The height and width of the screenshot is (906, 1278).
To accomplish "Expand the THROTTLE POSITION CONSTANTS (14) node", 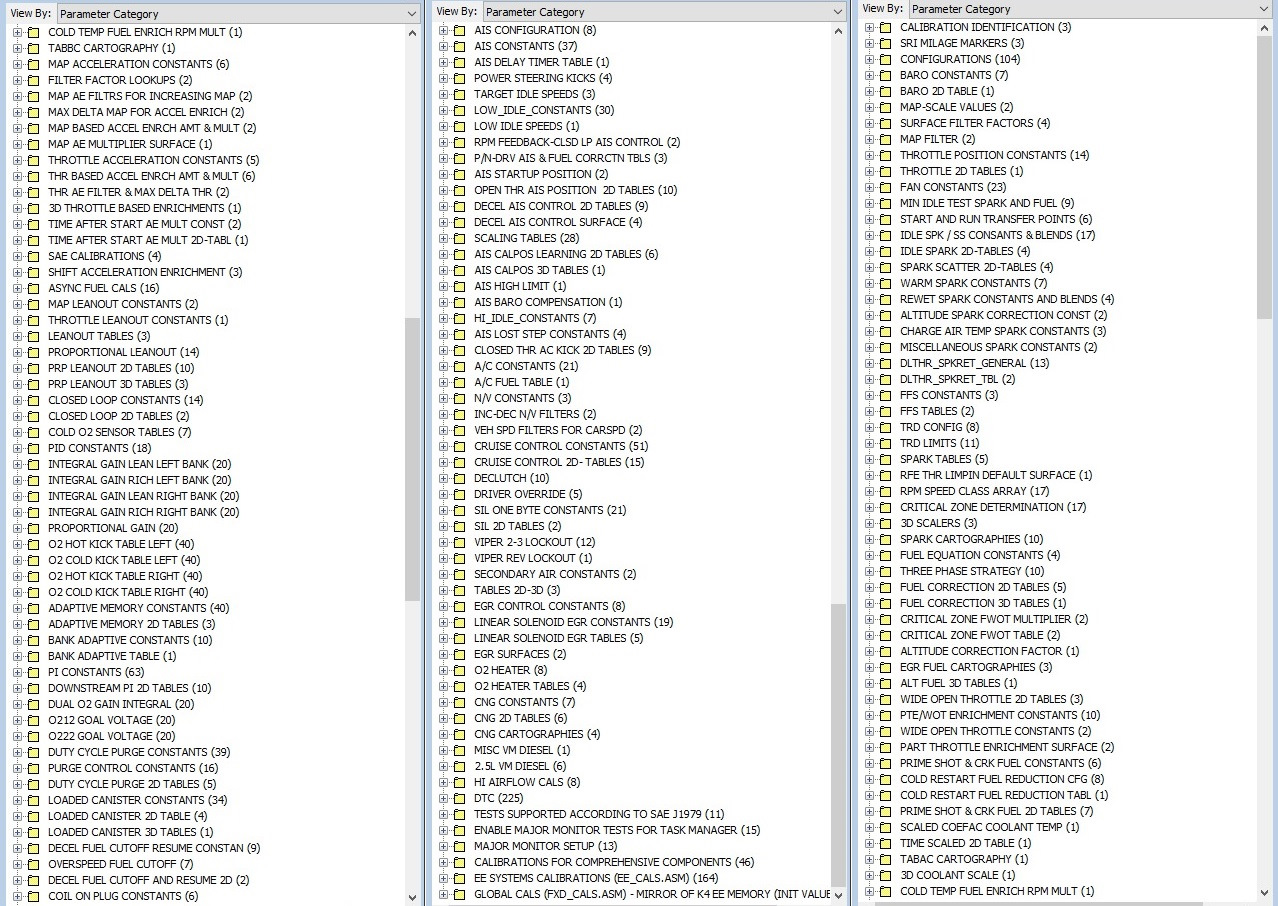I will [869, 155].
